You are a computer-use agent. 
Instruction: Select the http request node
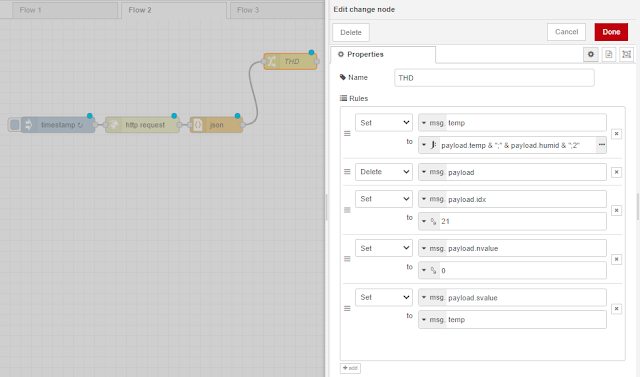tap(142, 125)
